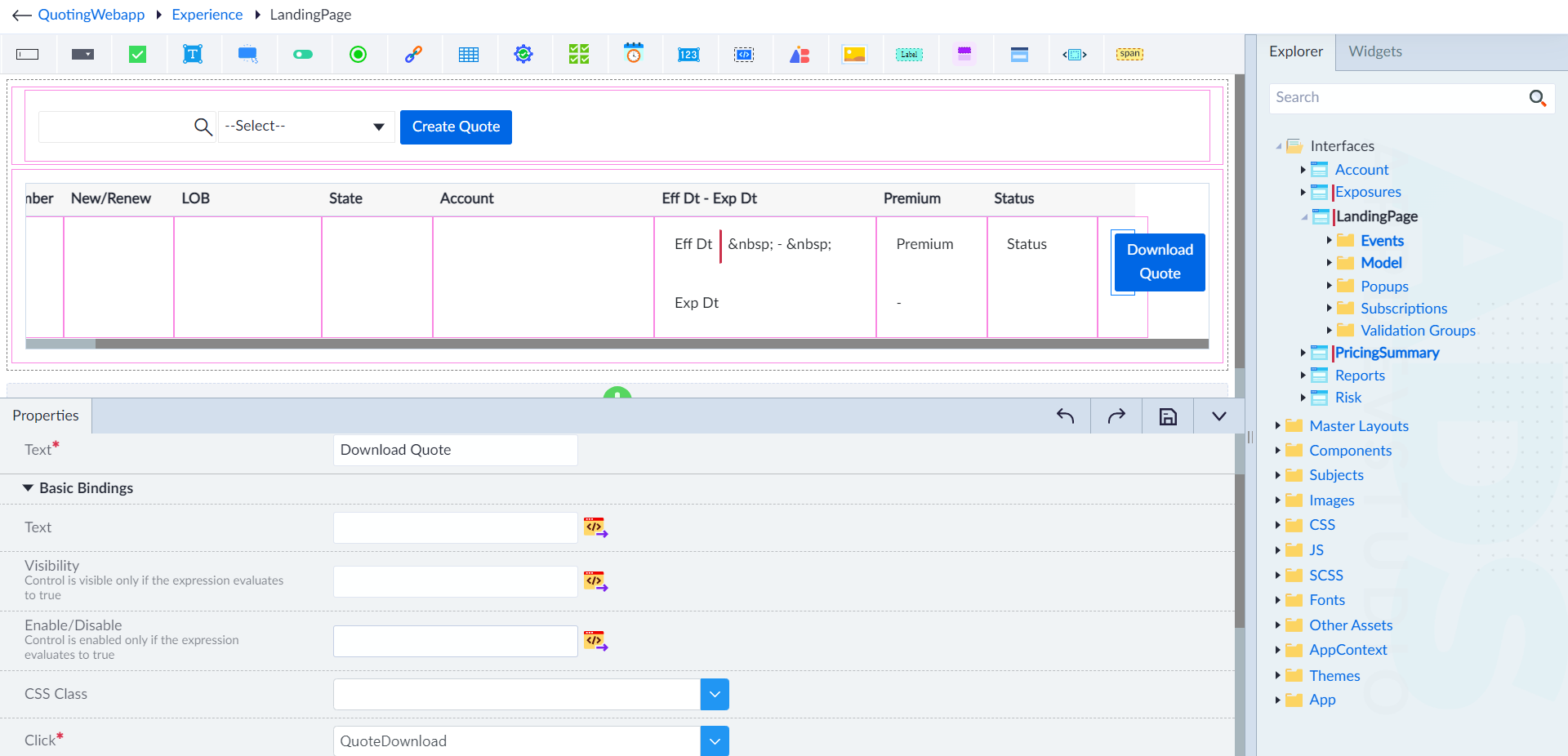The width and height of the screenshot is (1568, 756).
Task: Open the CSS Class dropdown arrow
Action: 715,694
